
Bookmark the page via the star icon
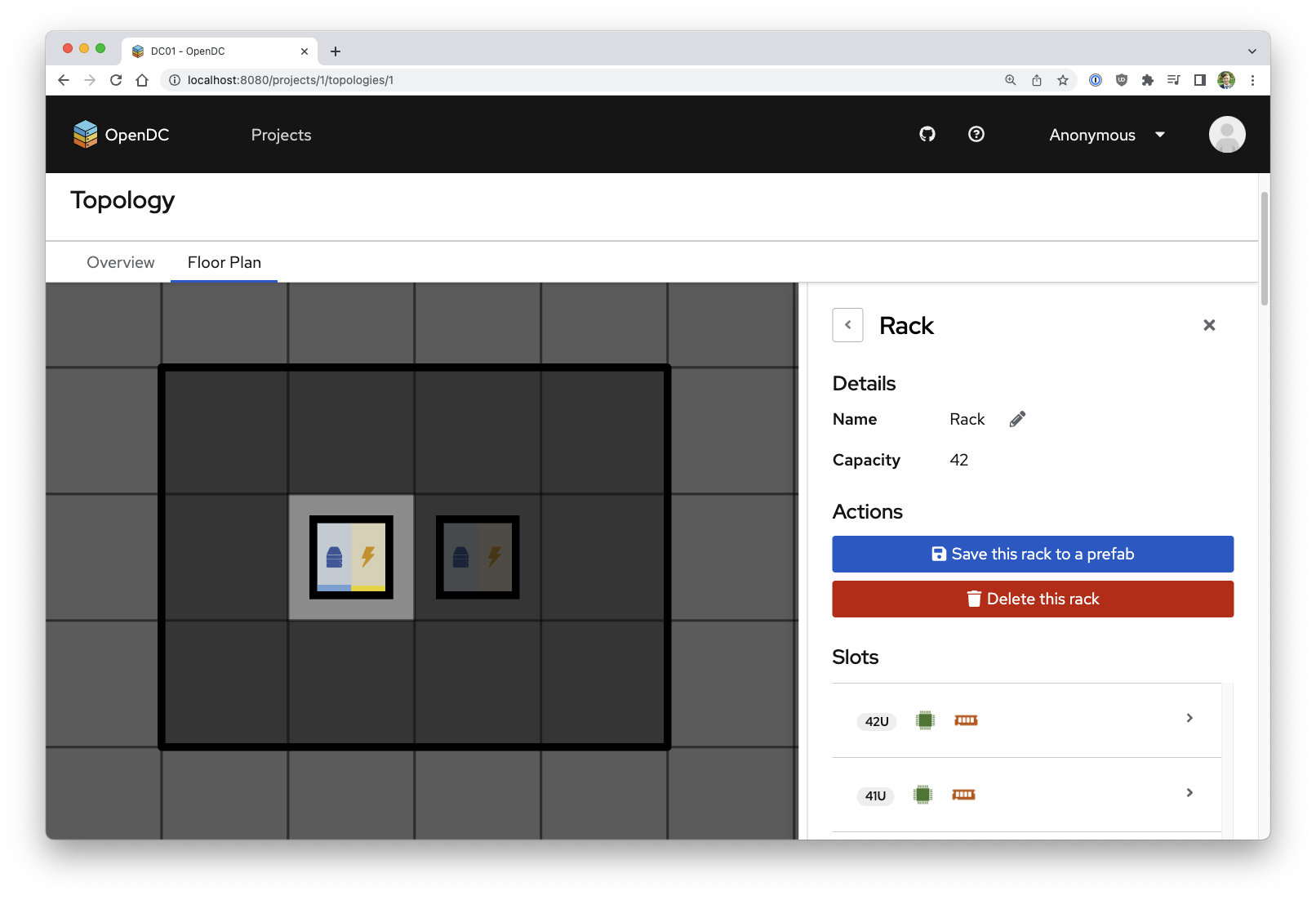pyautogui.click(x=1063, y=80)
